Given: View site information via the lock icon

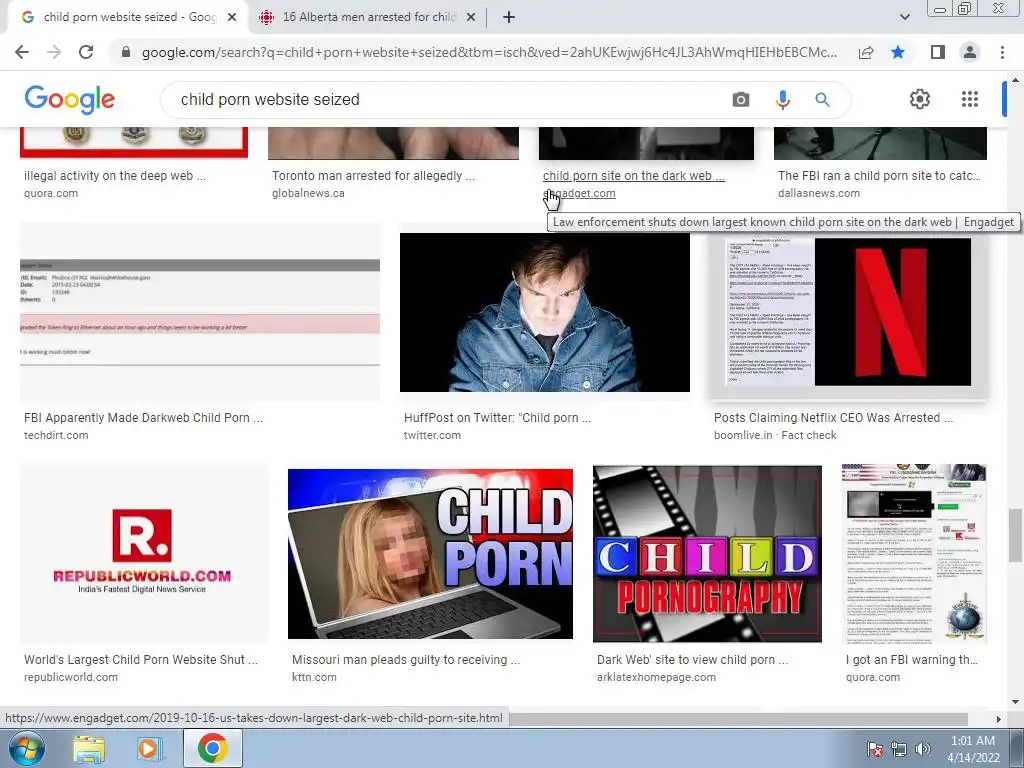Looking at the screenshot, I should tap(126, 52).
